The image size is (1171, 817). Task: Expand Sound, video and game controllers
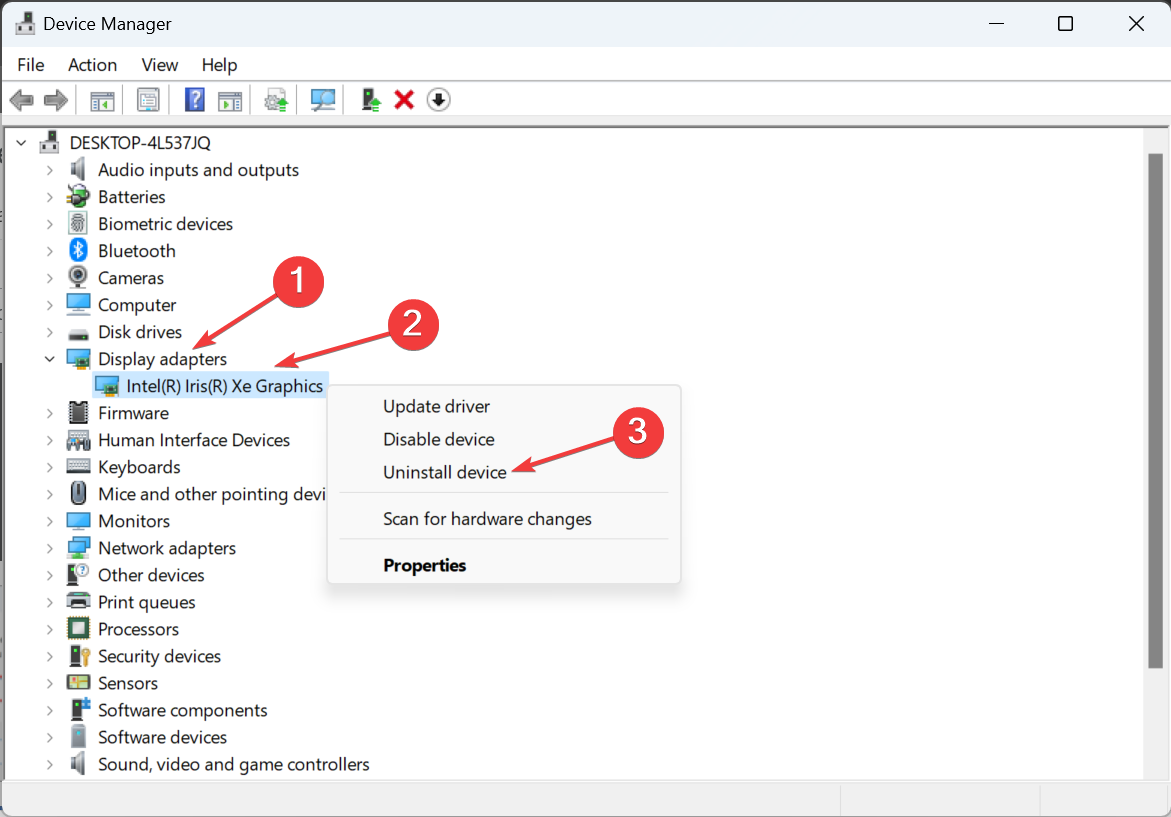click(50, 765)
